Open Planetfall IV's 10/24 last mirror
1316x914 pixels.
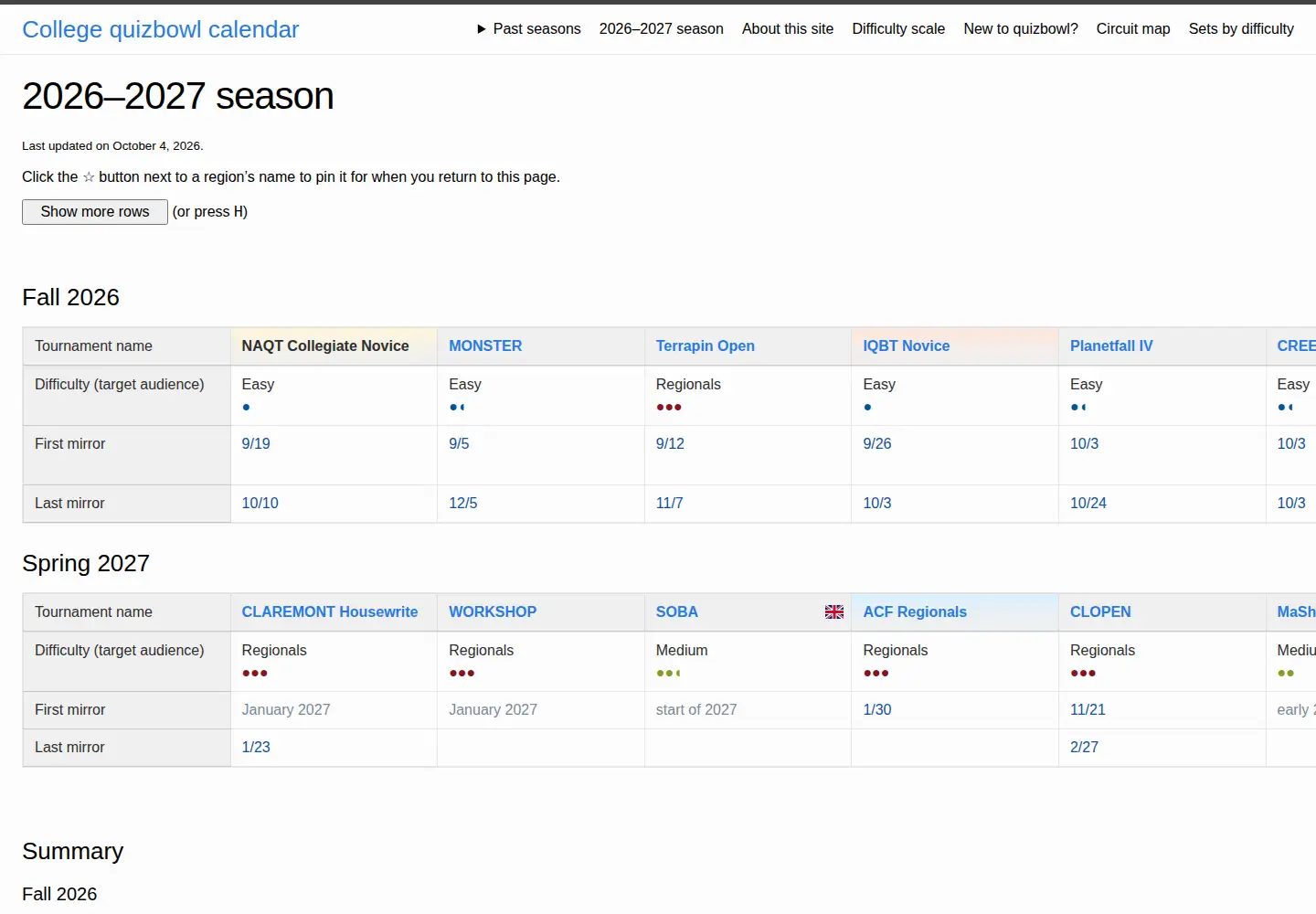[x=1088, y=504]
